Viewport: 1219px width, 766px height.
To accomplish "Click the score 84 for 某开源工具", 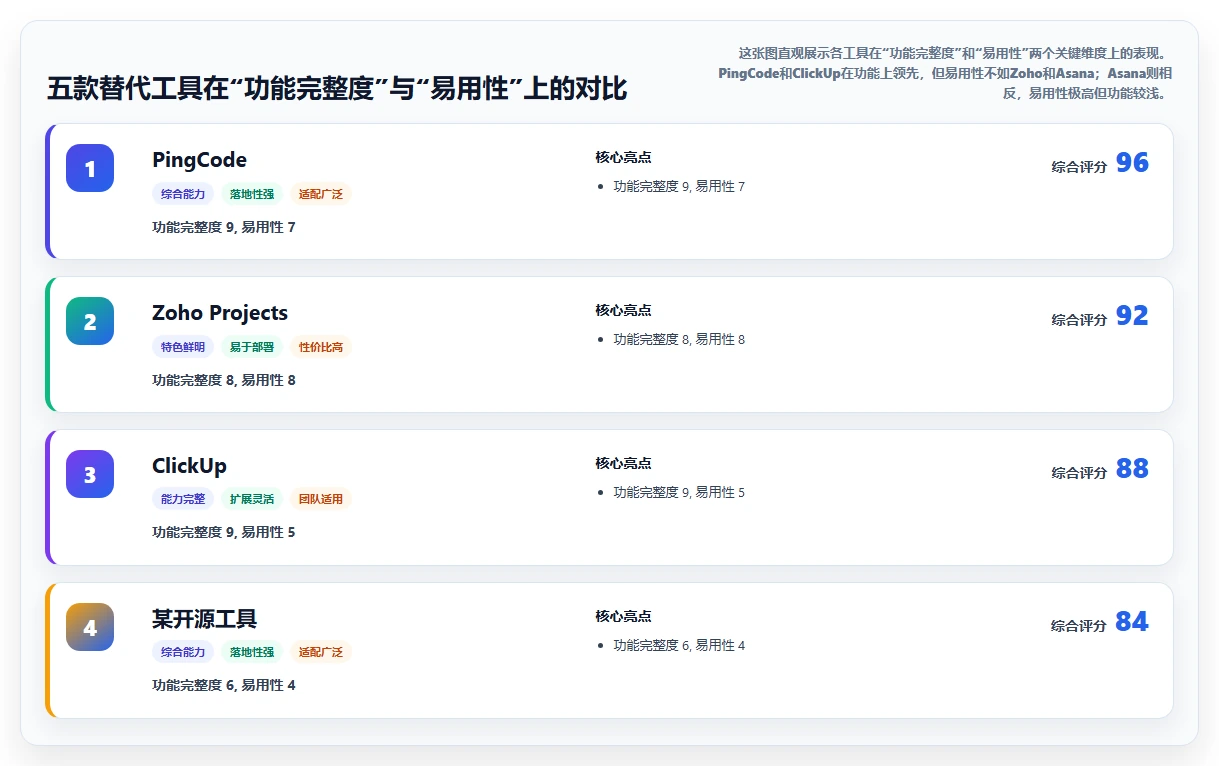I will coord(1132,622).
